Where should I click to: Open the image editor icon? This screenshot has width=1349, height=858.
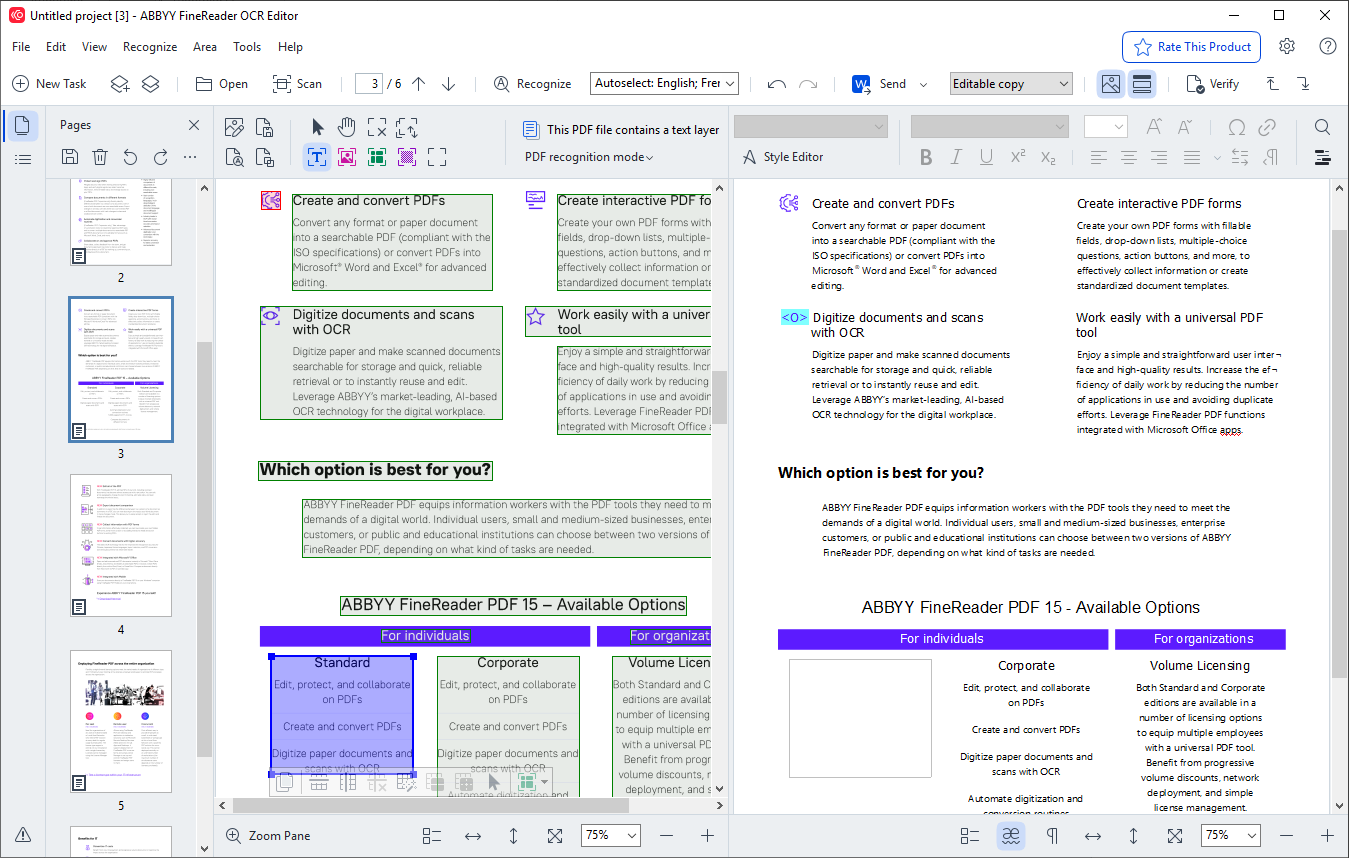coord(235,127)
